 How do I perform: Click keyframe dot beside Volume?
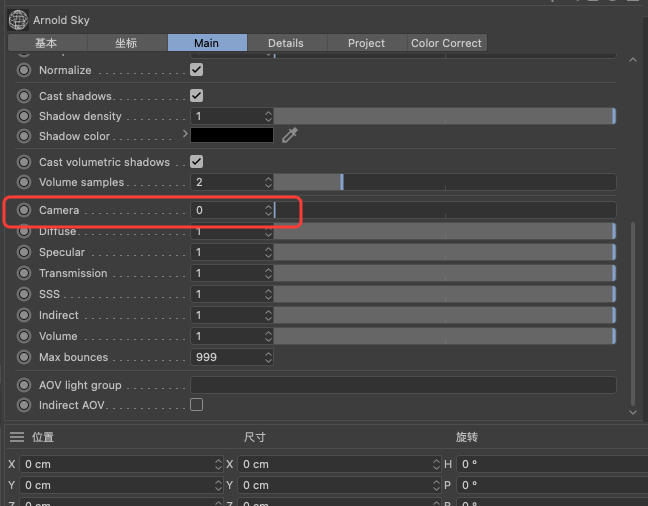[24, 336]
